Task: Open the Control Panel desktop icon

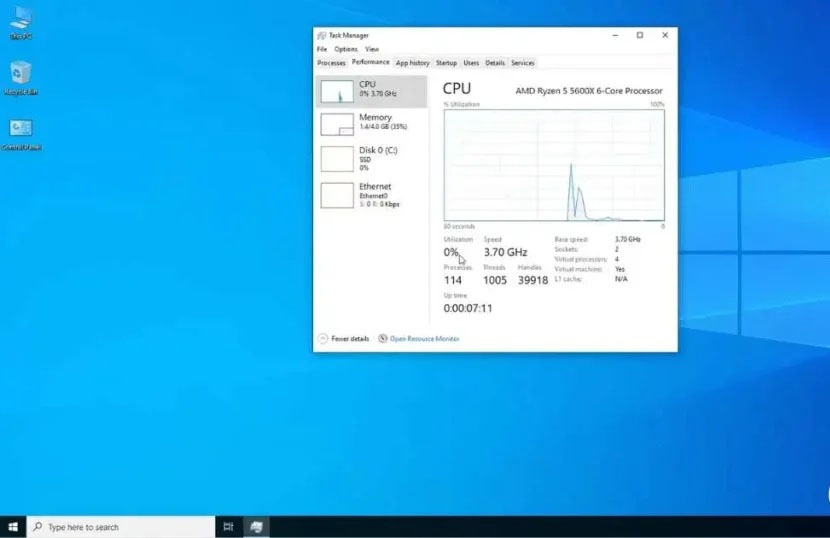Action: point(21,134)
